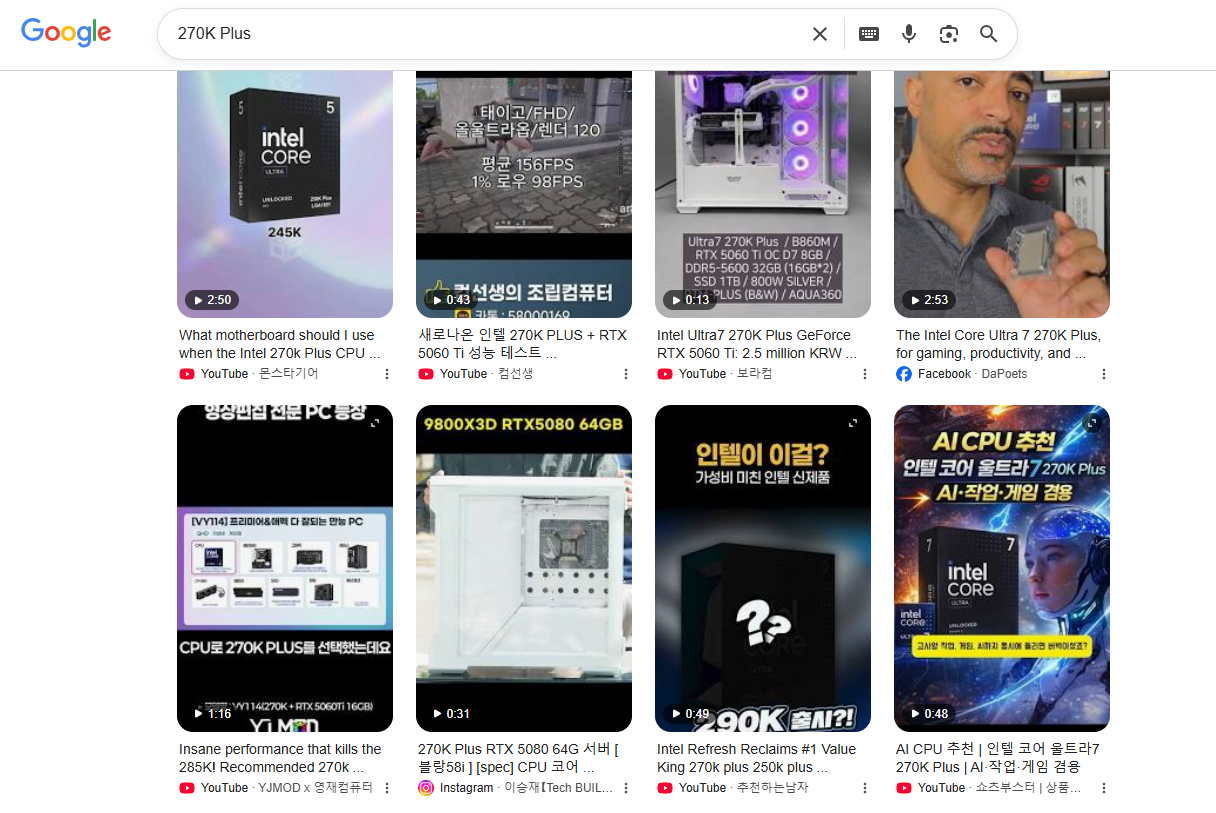Click YouTube icon beside 추천하는남자 source
Screen dimensions: 1216x813
pyautogui.click(x=665, y=788)
